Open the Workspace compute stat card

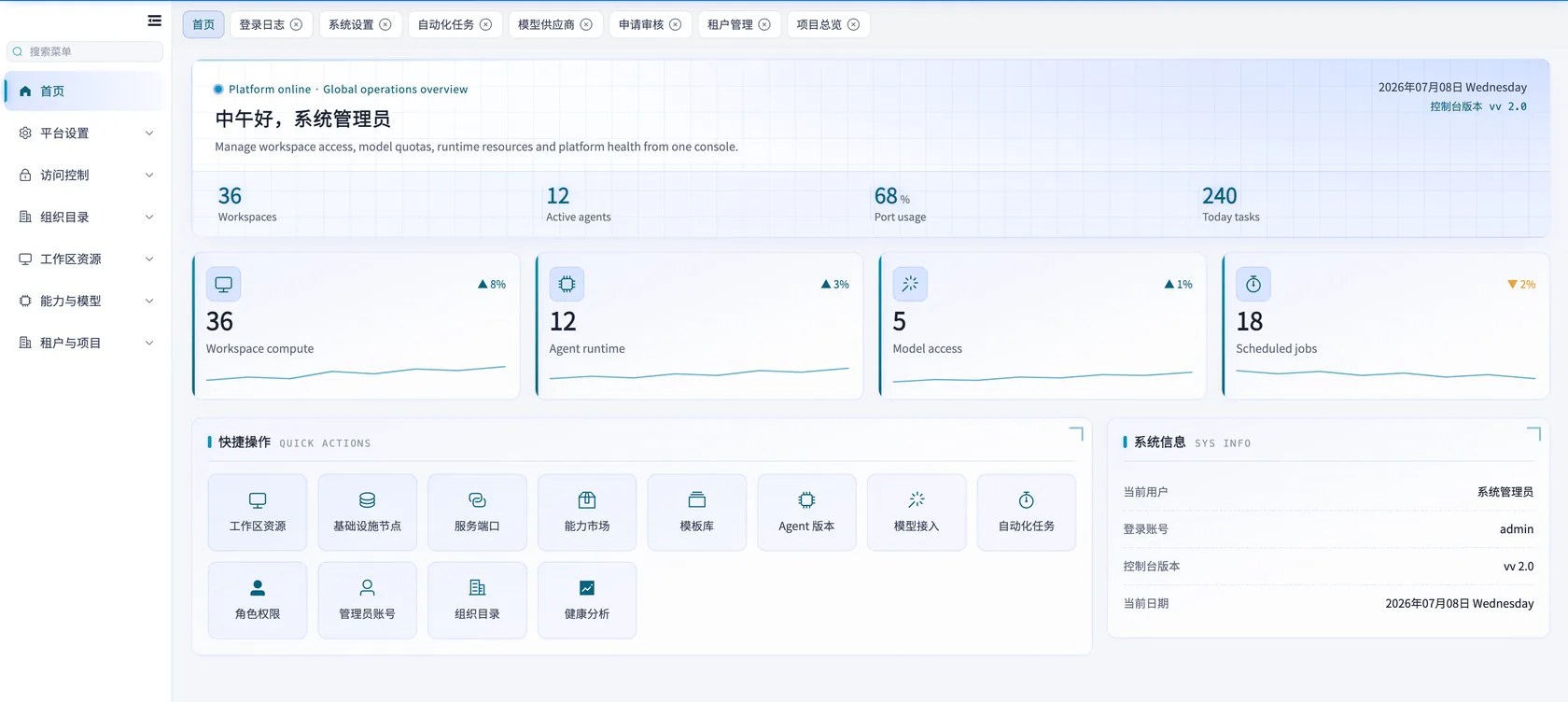pos(356,326)
